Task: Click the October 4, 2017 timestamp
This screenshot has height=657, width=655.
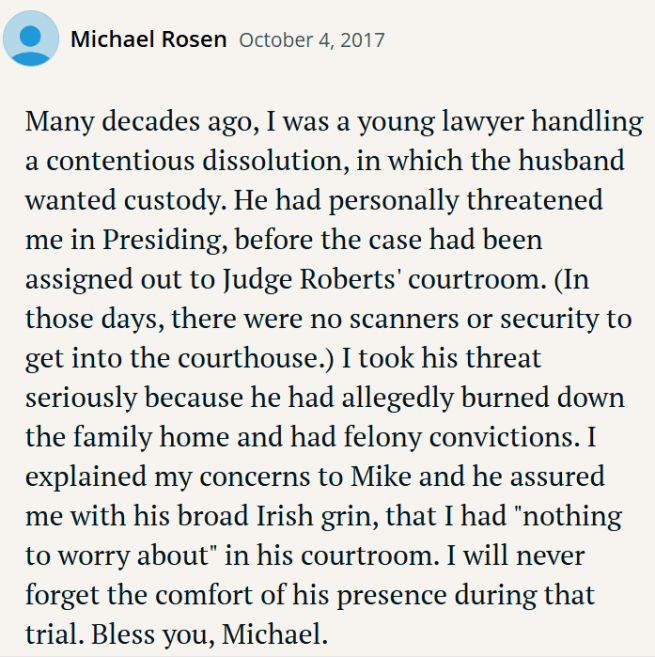Action: pos(312,40)
